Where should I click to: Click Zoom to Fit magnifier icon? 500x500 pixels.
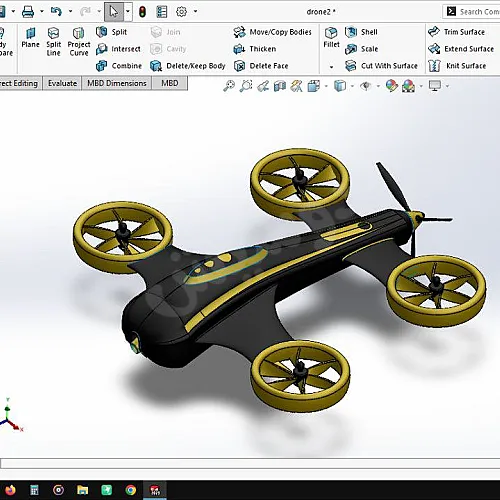pos(229,86)
